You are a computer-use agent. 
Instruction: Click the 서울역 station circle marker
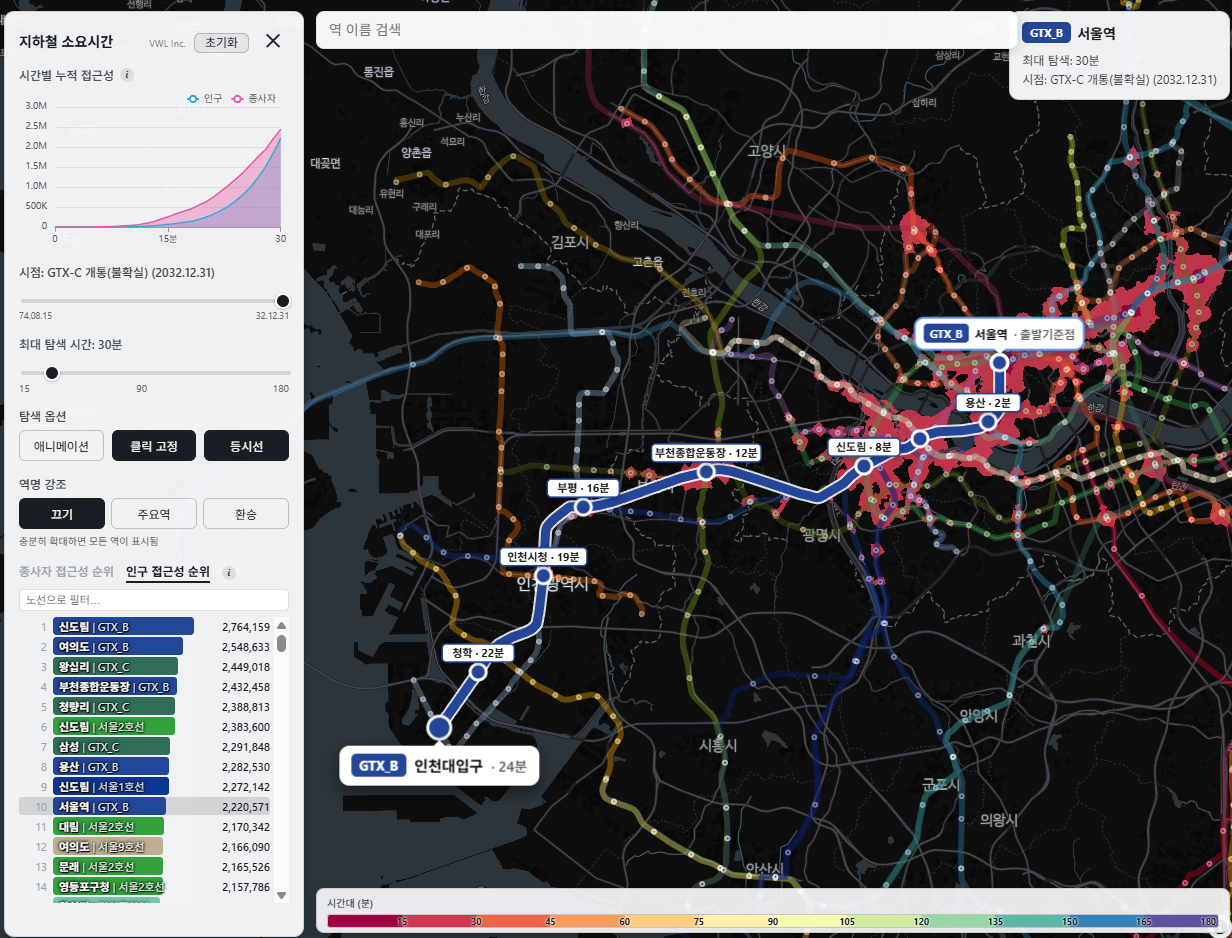[x=999, y=363]
